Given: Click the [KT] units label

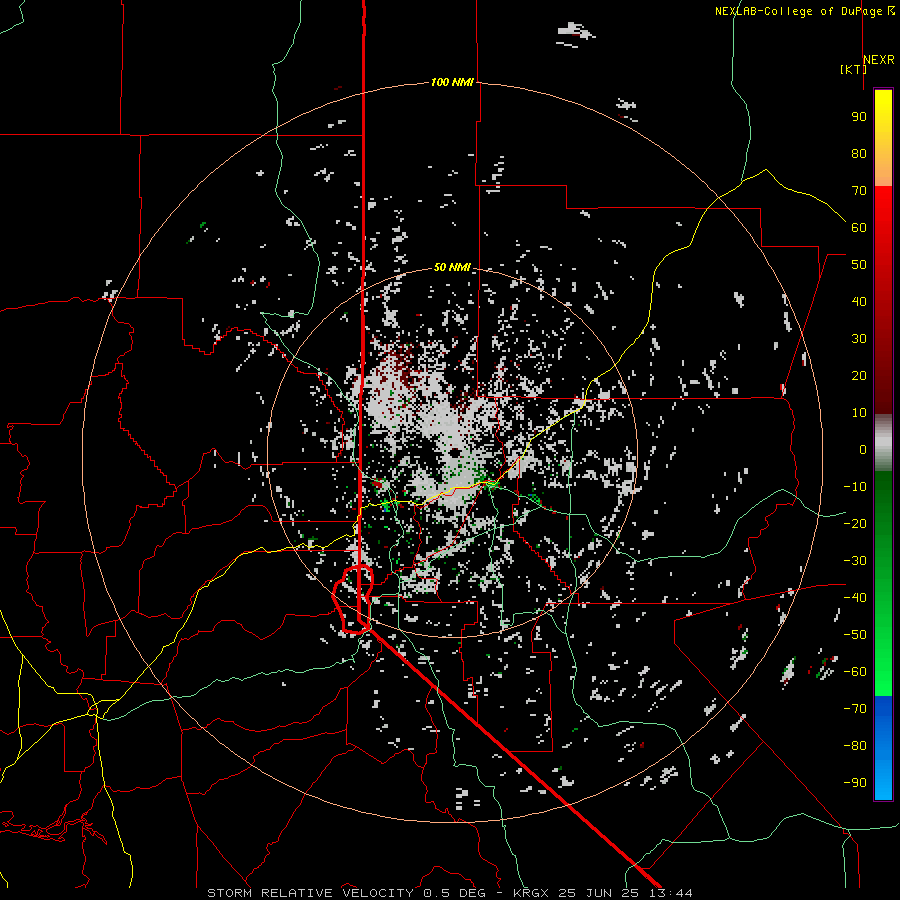Looking at the screenshot, I should (x=853, y=69).
